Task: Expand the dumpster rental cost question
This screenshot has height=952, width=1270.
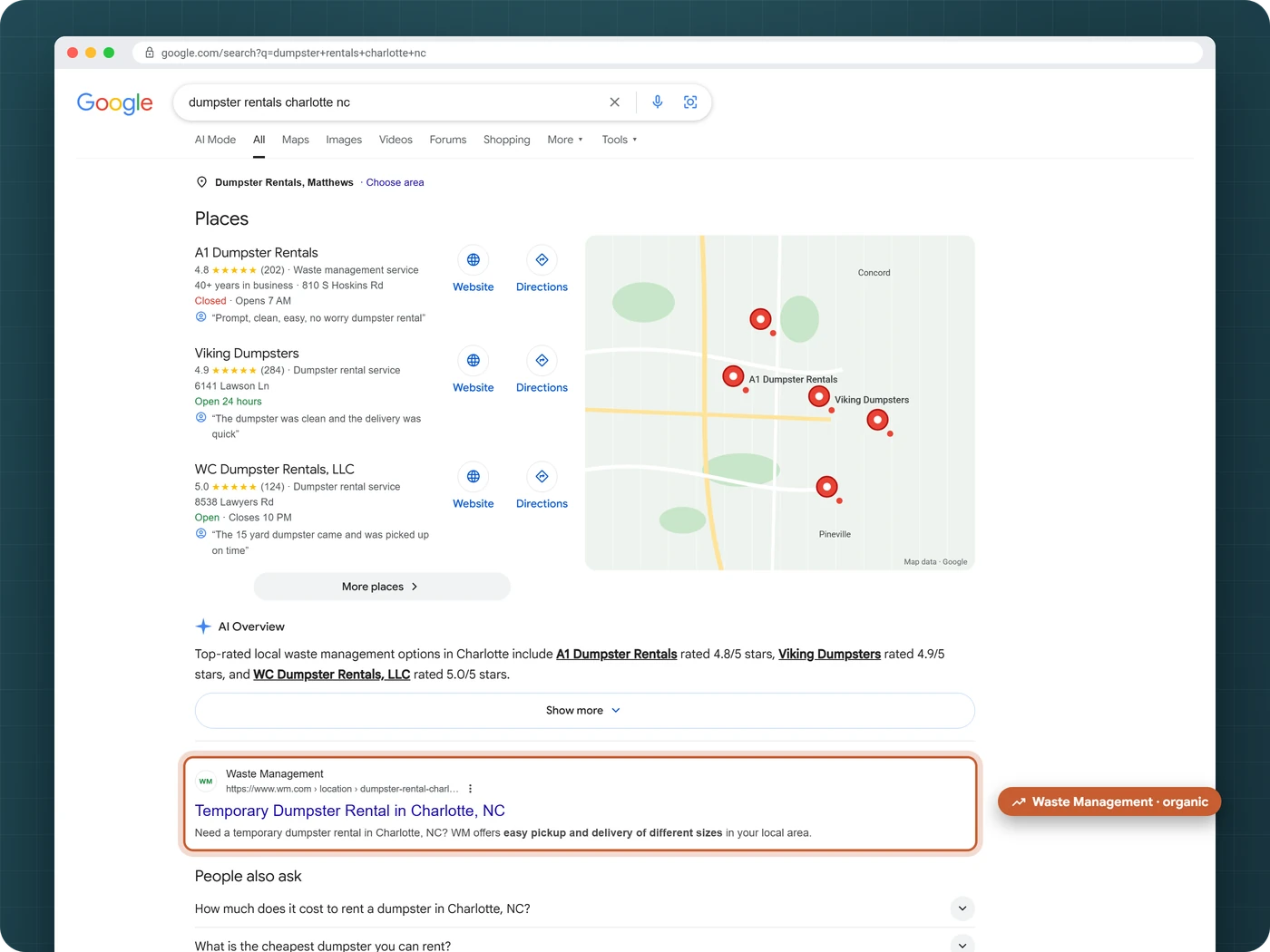Action: (x=584, y=908)
